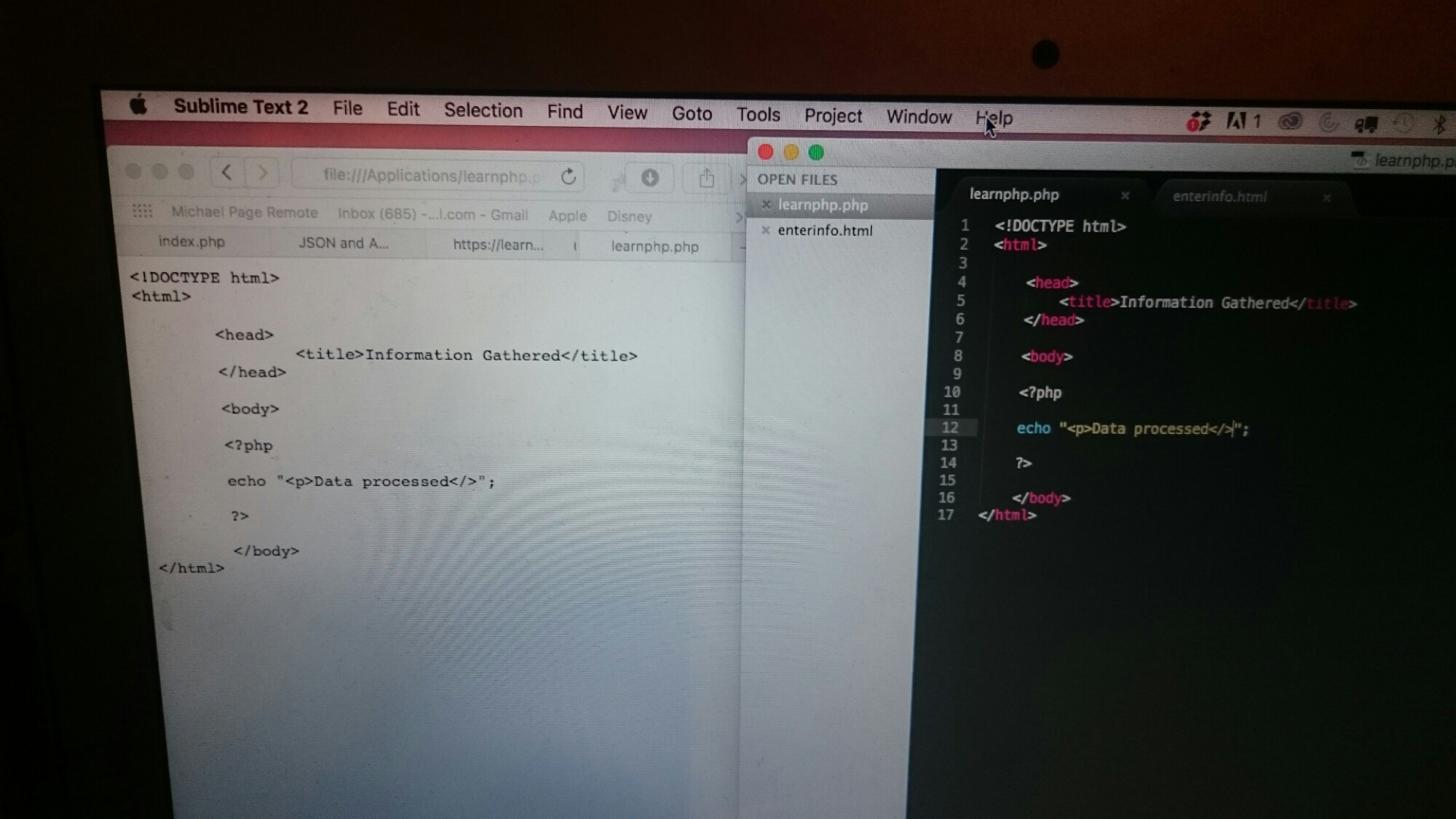Open the Tools menu
This screenshot has height=819, width=1456.
pos(758,115)
